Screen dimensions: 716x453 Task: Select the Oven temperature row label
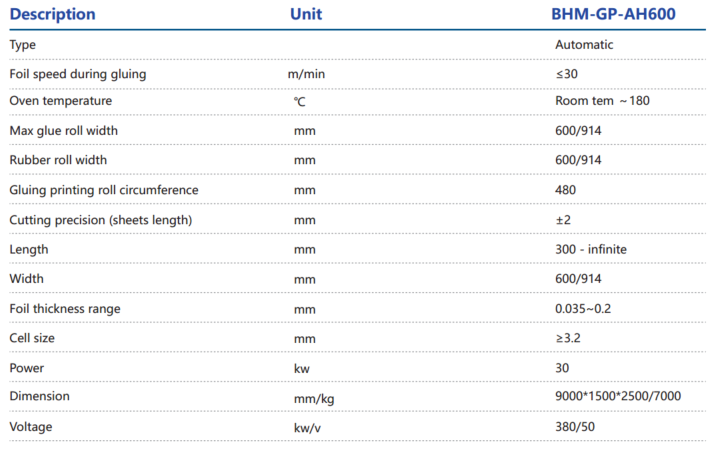click(60, 102)
